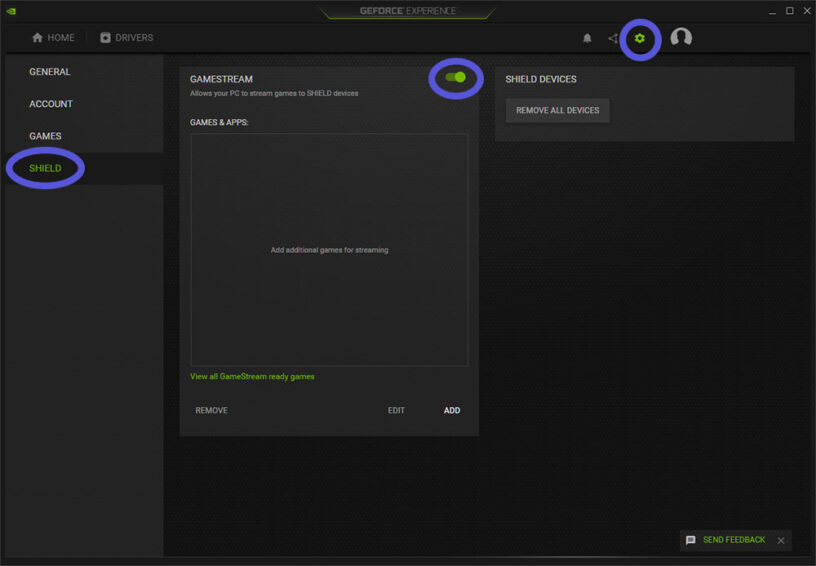The image size is (816, 566).
Task: Go to the Home tab
Action: tap(53, 37)
